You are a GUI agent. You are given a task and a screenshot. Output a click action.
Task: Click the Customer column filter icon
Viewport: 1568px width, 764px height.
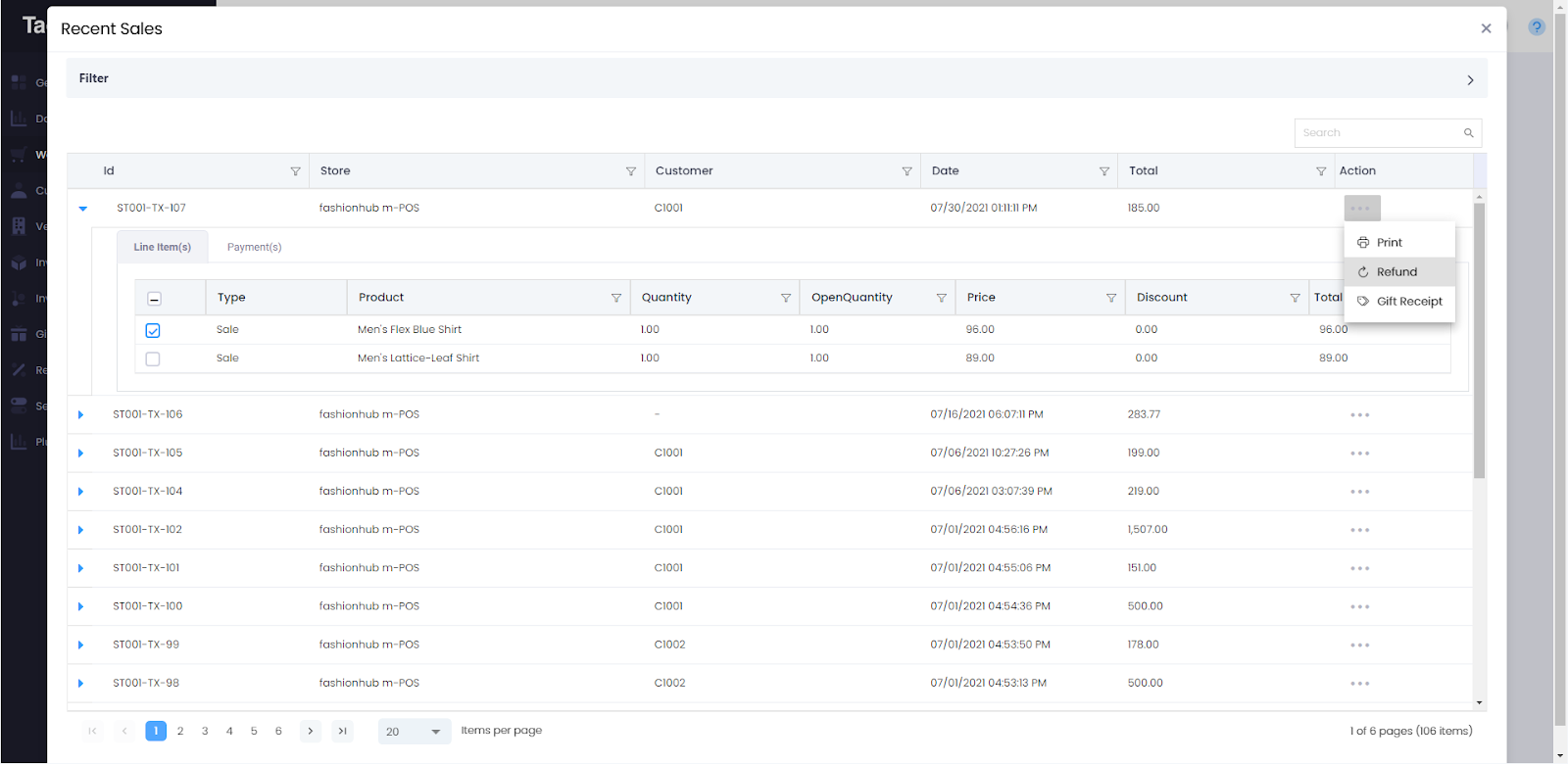point(906,171)
